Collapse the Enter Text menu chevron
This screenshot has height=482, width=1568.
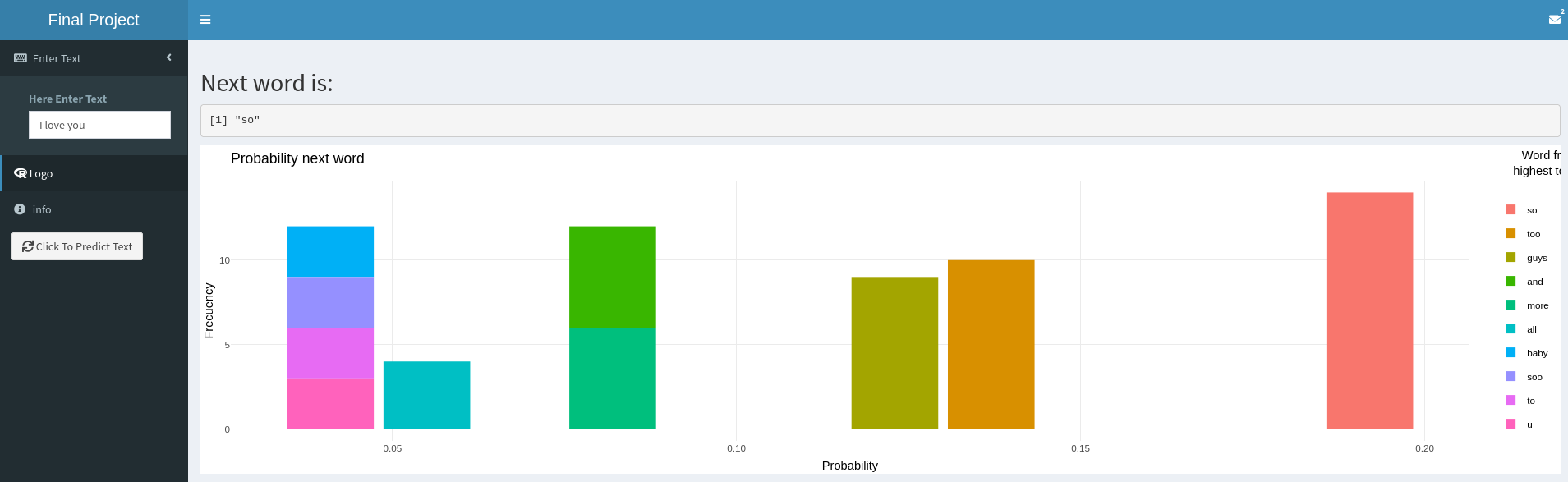pyautogui.click(x=169, y=57)
